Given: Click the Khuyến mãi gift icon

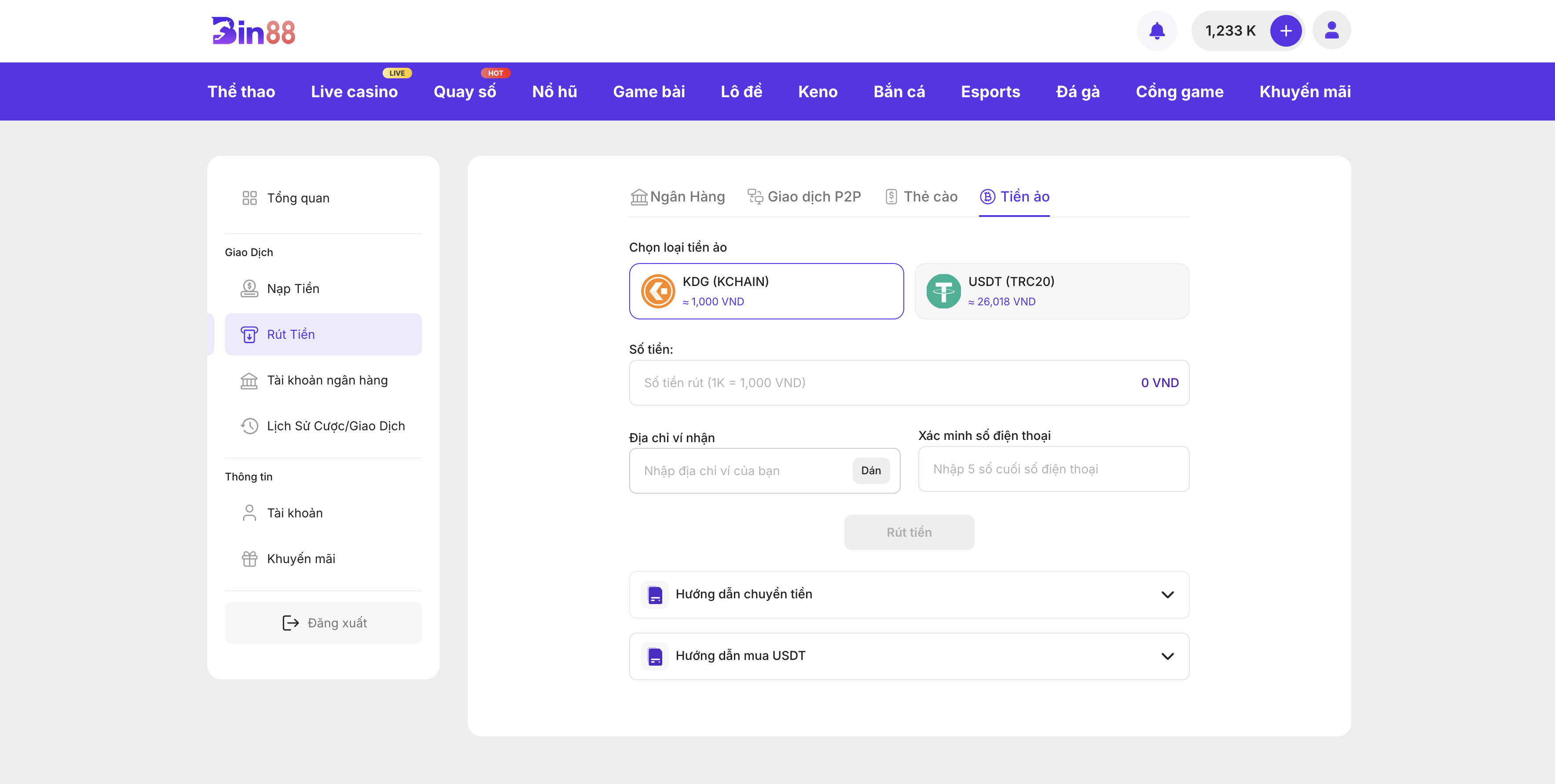Looking at the screenshot, I should click(249, 559).
